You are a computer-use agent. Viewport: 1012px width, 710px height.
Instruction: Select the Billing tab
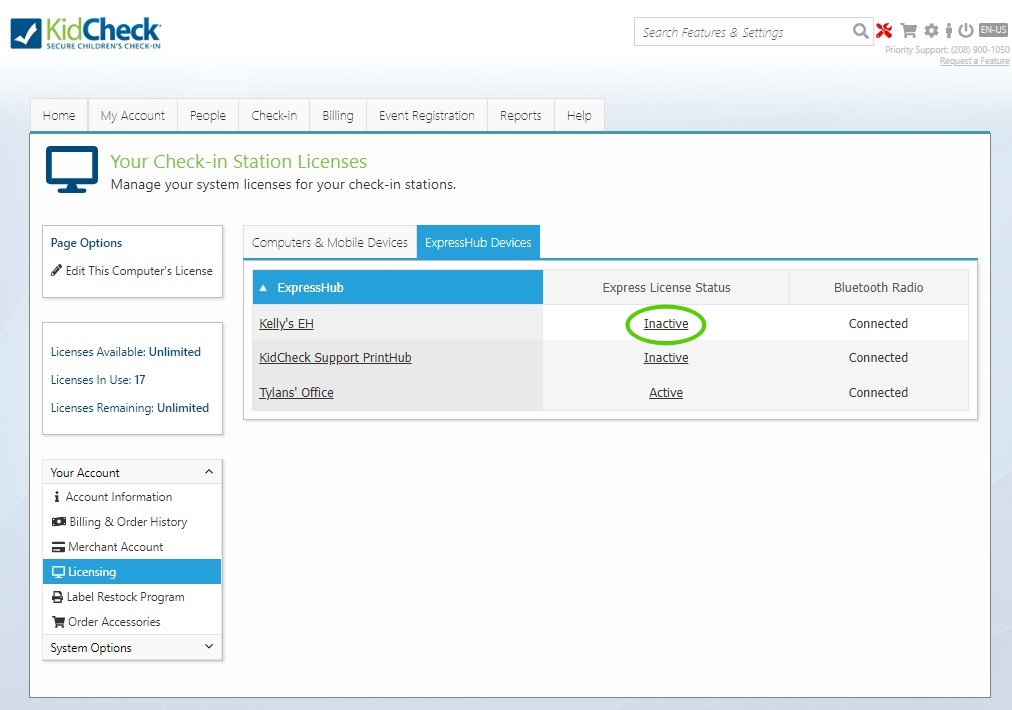pyautogui.click(x=338, y=116)
